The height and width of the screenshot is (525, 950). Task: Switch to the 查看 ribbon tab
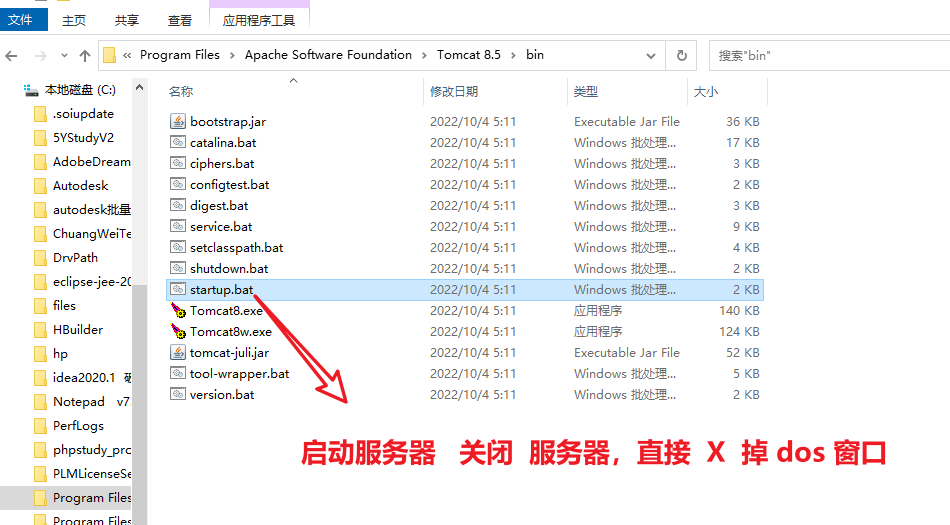pyautogui.click(x=179, y=21)
